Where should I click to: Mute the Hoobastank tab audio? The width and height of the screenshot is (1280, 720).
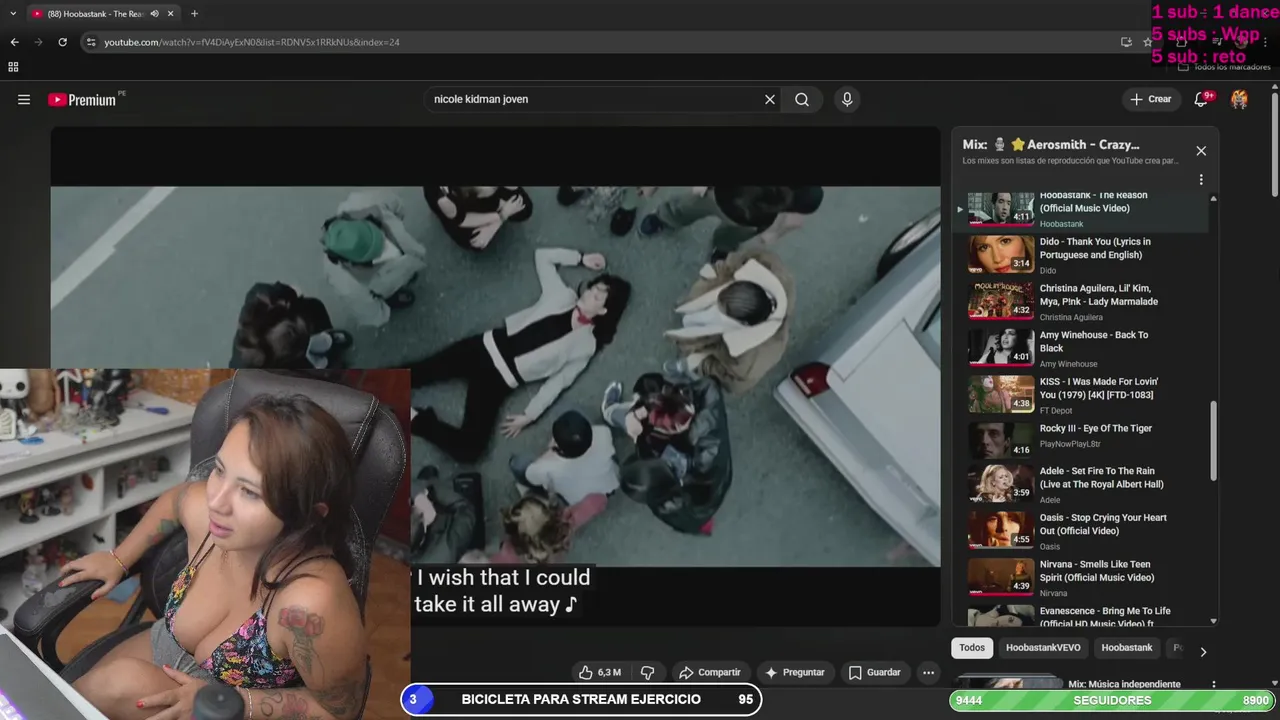point(154,14)
